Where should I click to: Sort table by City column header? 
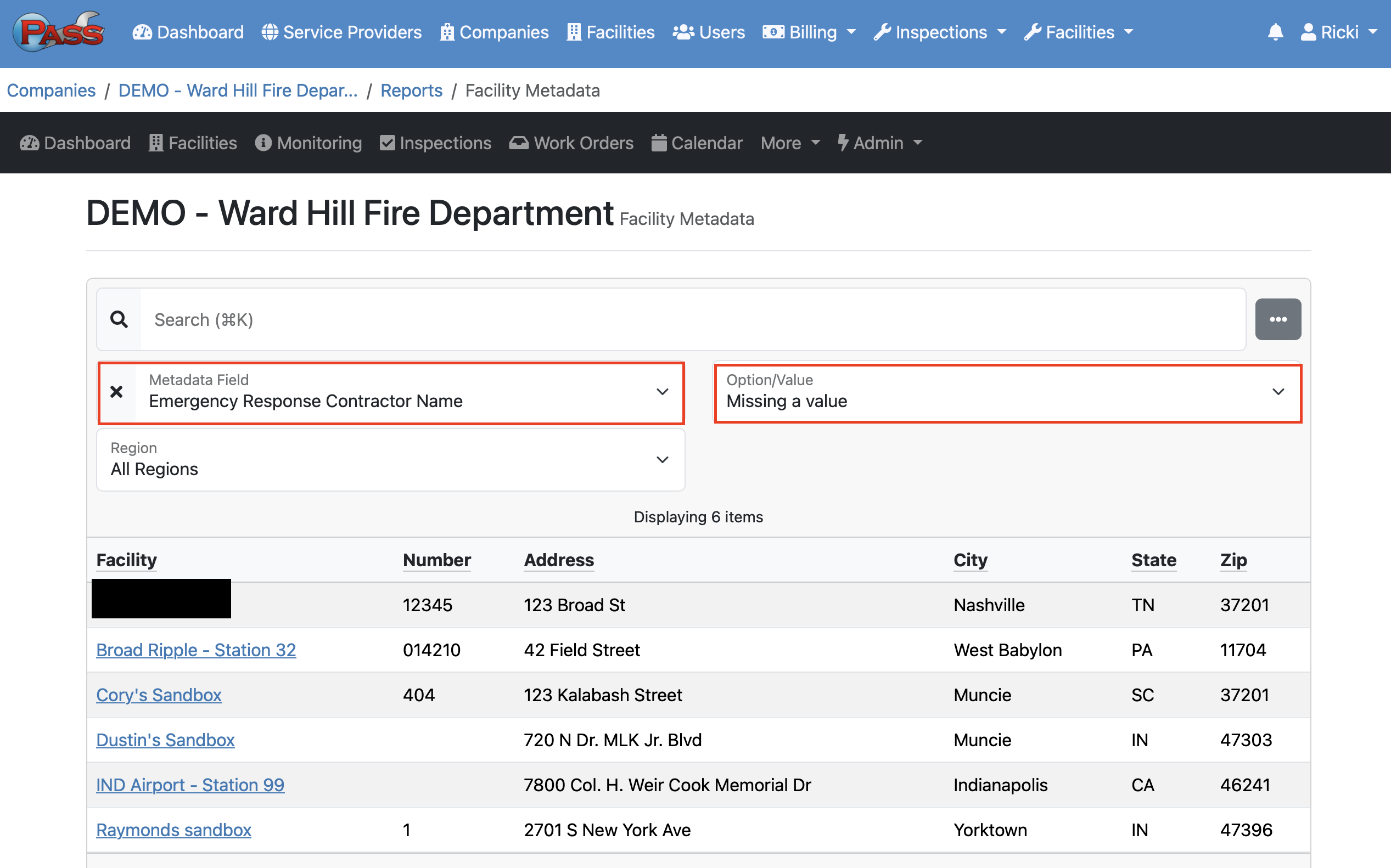[x=970, y=560]
